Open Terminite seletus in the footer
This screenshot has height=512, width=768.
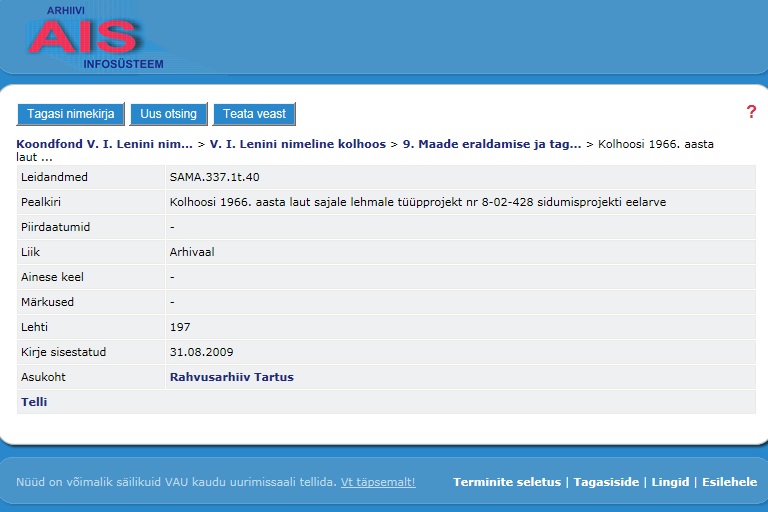click(x=507, y=482)
